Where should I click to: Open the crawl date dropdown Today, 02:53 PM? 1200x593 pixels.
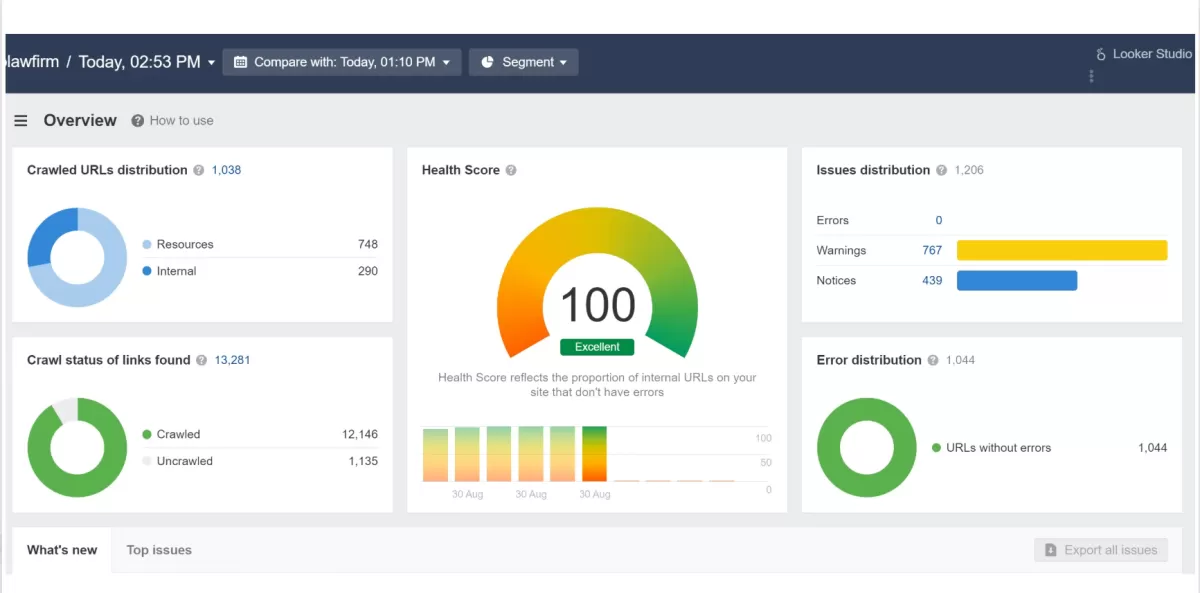pos(147,62)
